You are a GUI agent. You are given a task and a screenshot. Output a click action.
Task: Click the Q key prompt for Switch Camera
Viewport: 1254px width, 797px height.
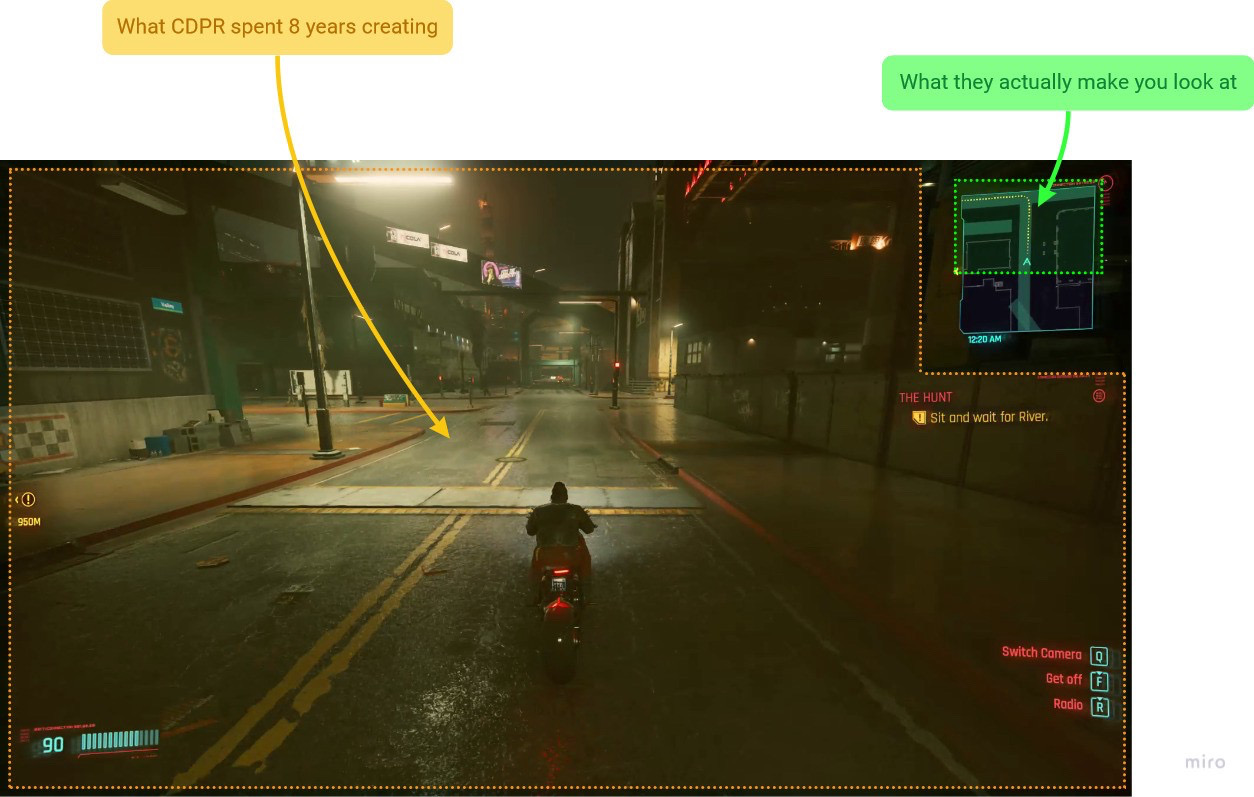pyautogui.click(x=1099, y=656)
